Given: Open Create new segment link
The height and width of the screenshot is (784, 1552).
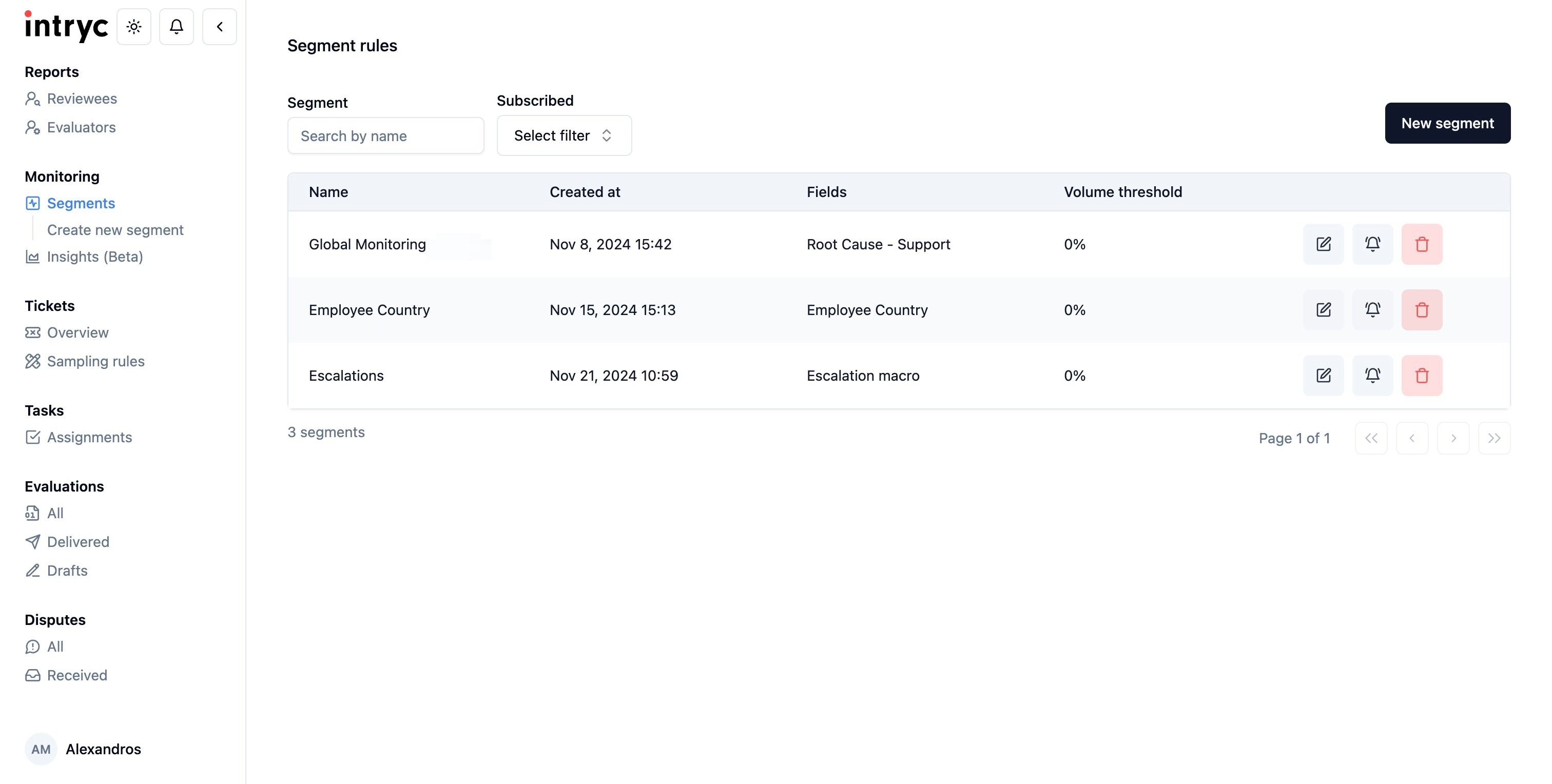Looking at the screenshot, I should (x=115, y=230).
